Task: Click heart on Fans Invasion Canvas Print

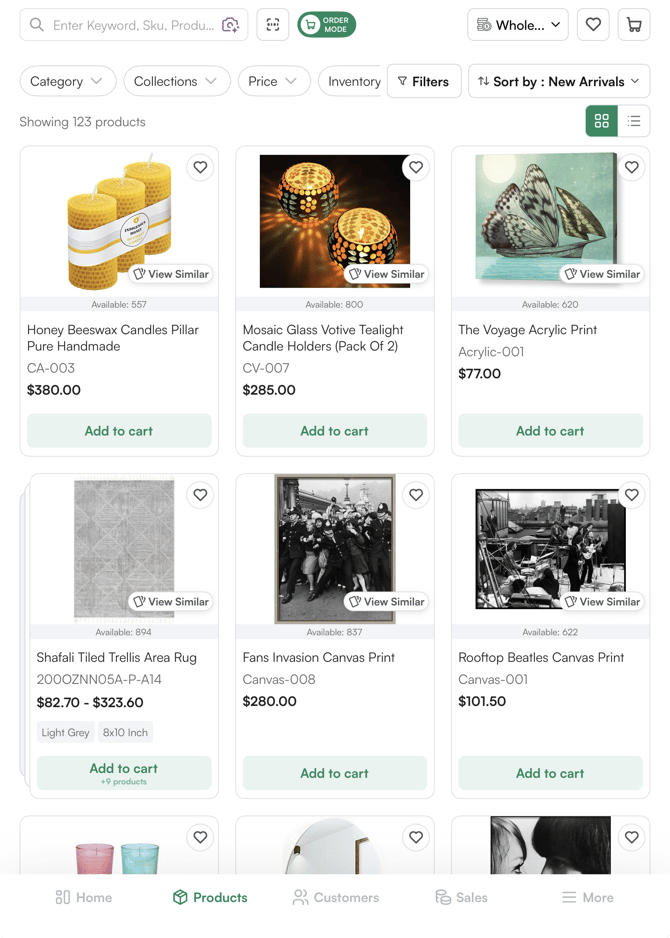Action: (416, 495)
